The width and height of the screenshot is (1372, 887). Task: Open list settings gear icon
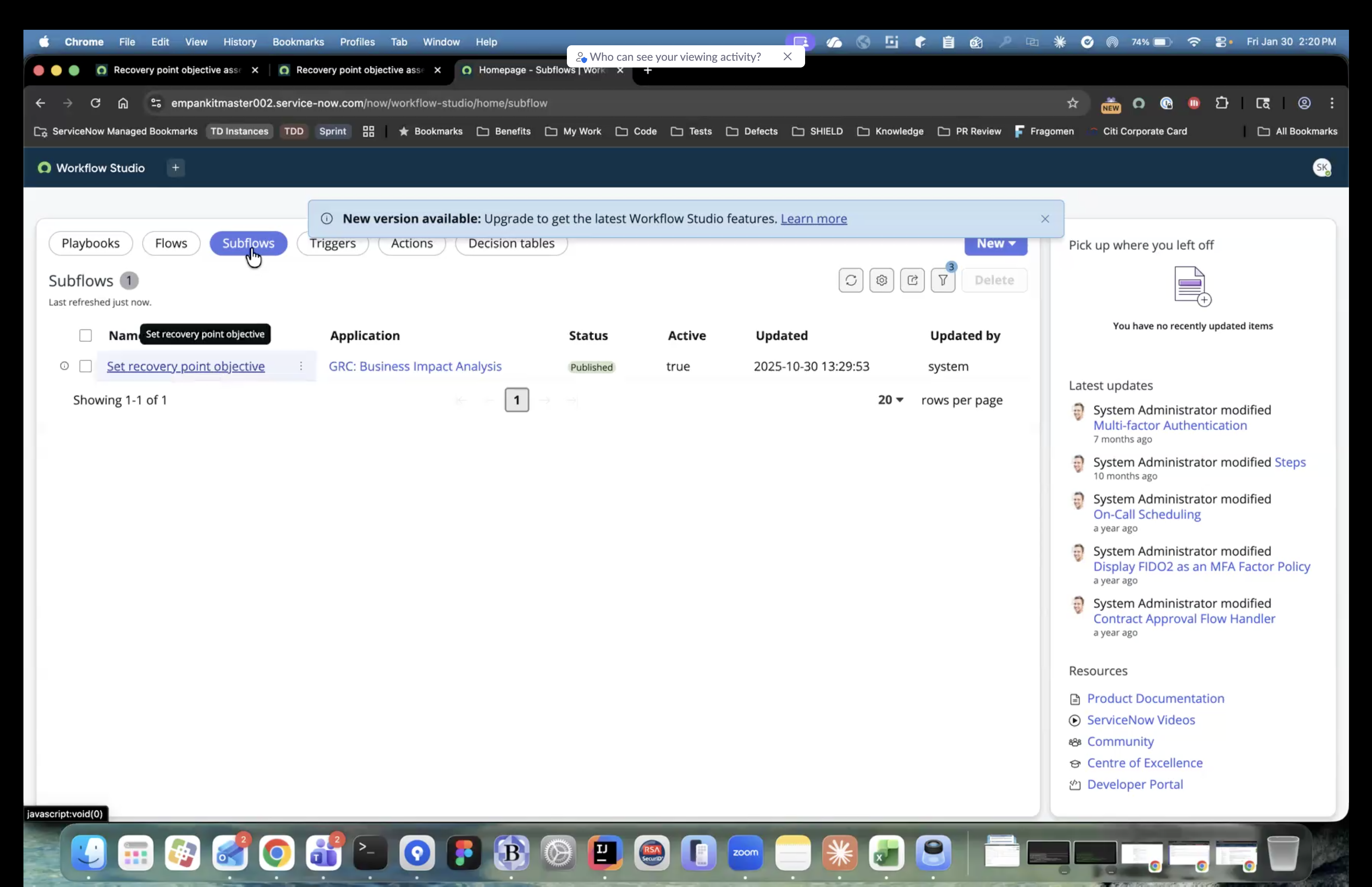click(881, 280)
